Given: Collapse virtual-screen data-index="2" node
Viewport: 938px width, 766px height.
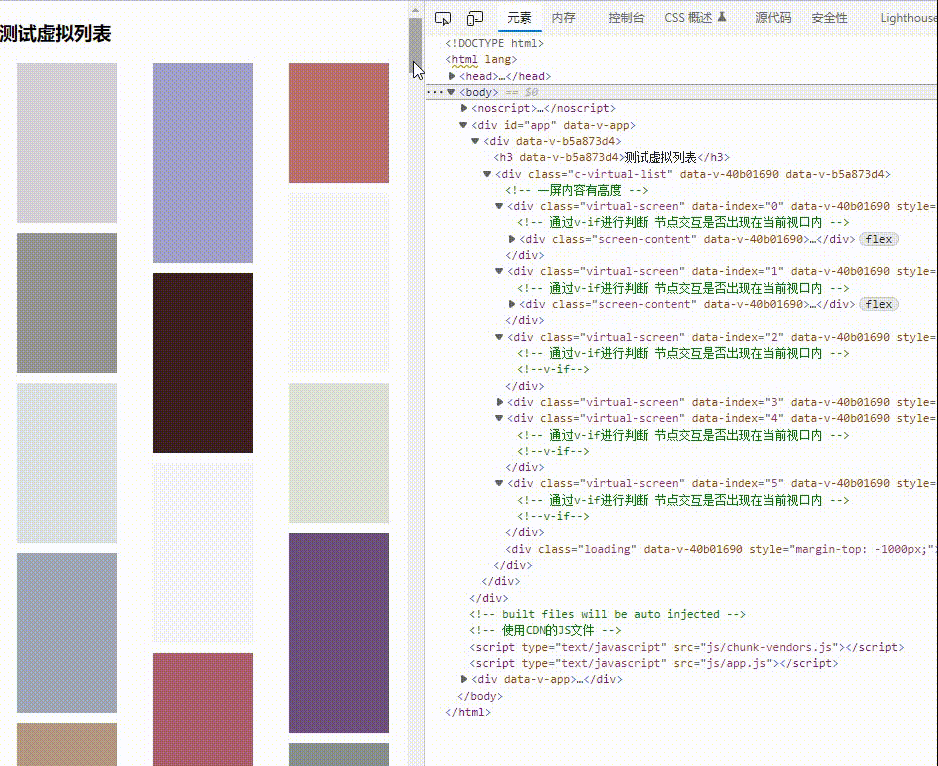Looking at the screenshot, I should (499, 337).
